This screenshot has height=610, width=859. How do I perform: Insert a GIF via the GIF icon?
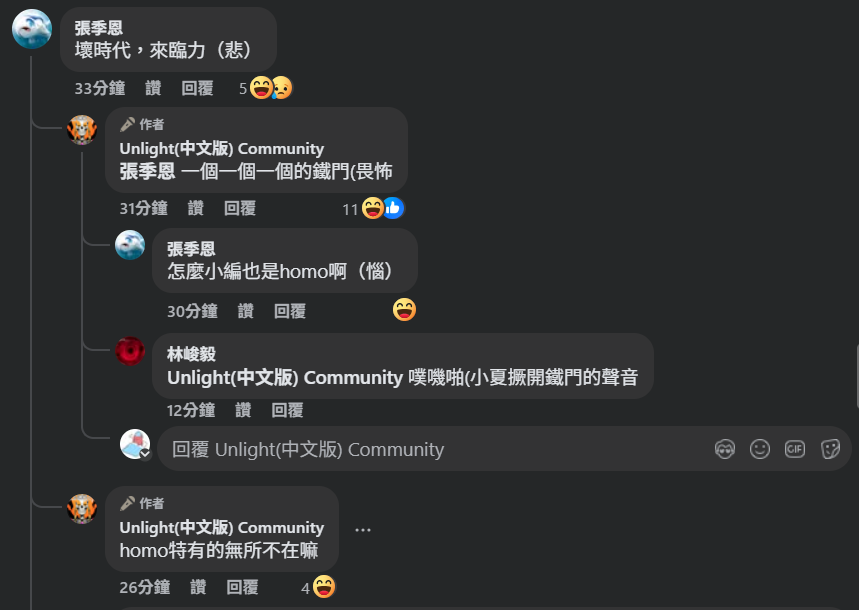(795, 449)
